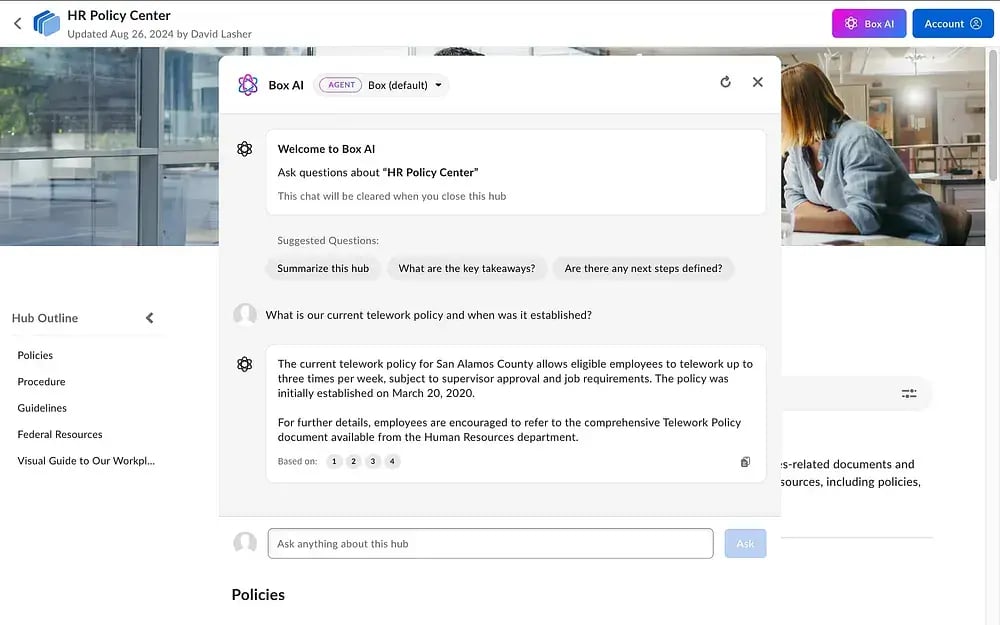
Task: Open the Account menu
Action: coord(953,24)
